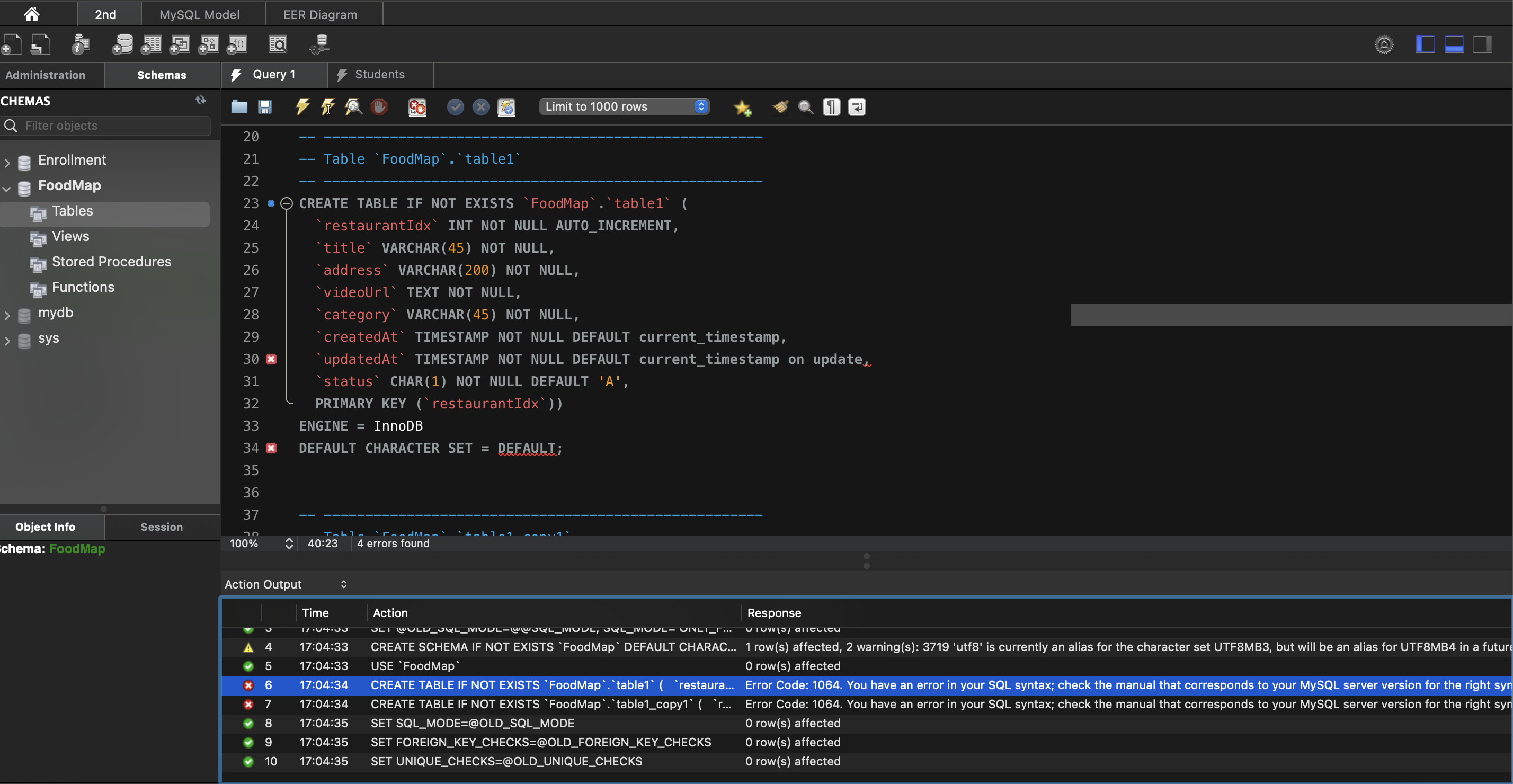Open the find magnifier in the editor toolbar

806,107
